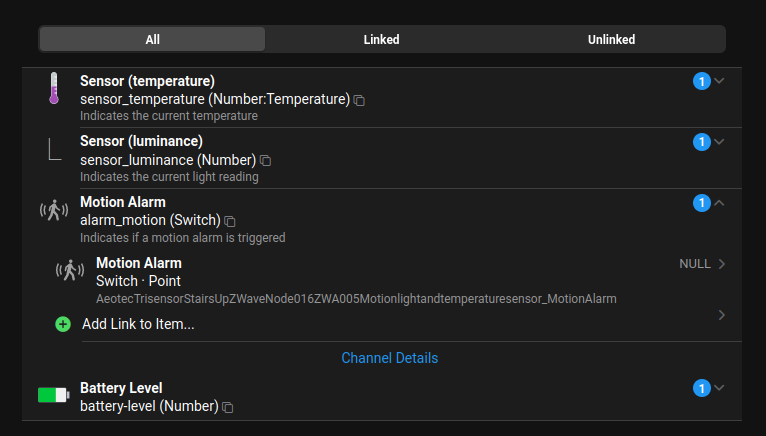Expand the Sensor (luminance) channel
This screenshot has width=766, height=436.
click(x=719, y=142)
